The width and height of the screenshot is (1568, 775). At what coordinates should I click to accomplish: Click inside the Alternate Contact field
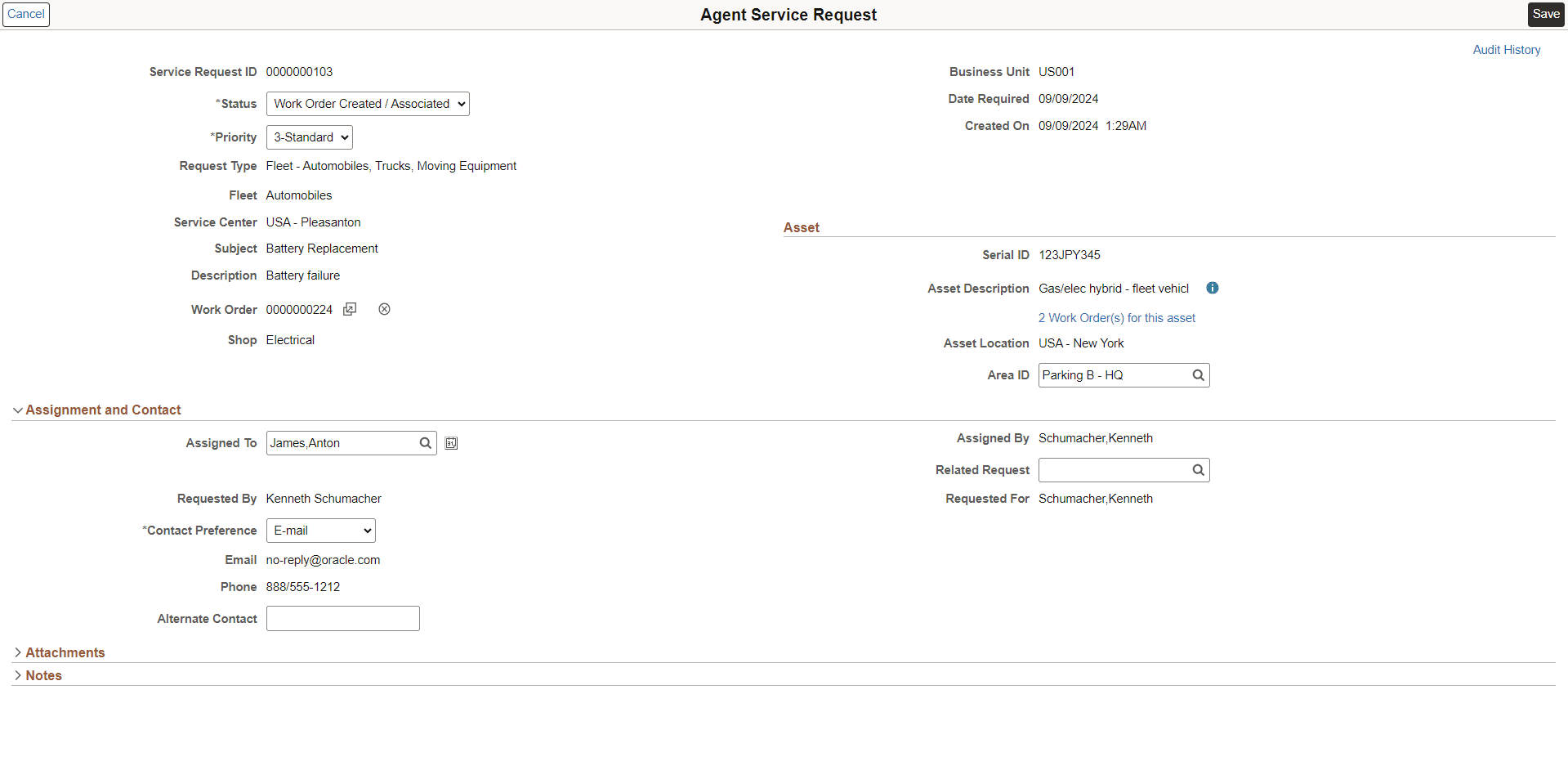(342, 618)
